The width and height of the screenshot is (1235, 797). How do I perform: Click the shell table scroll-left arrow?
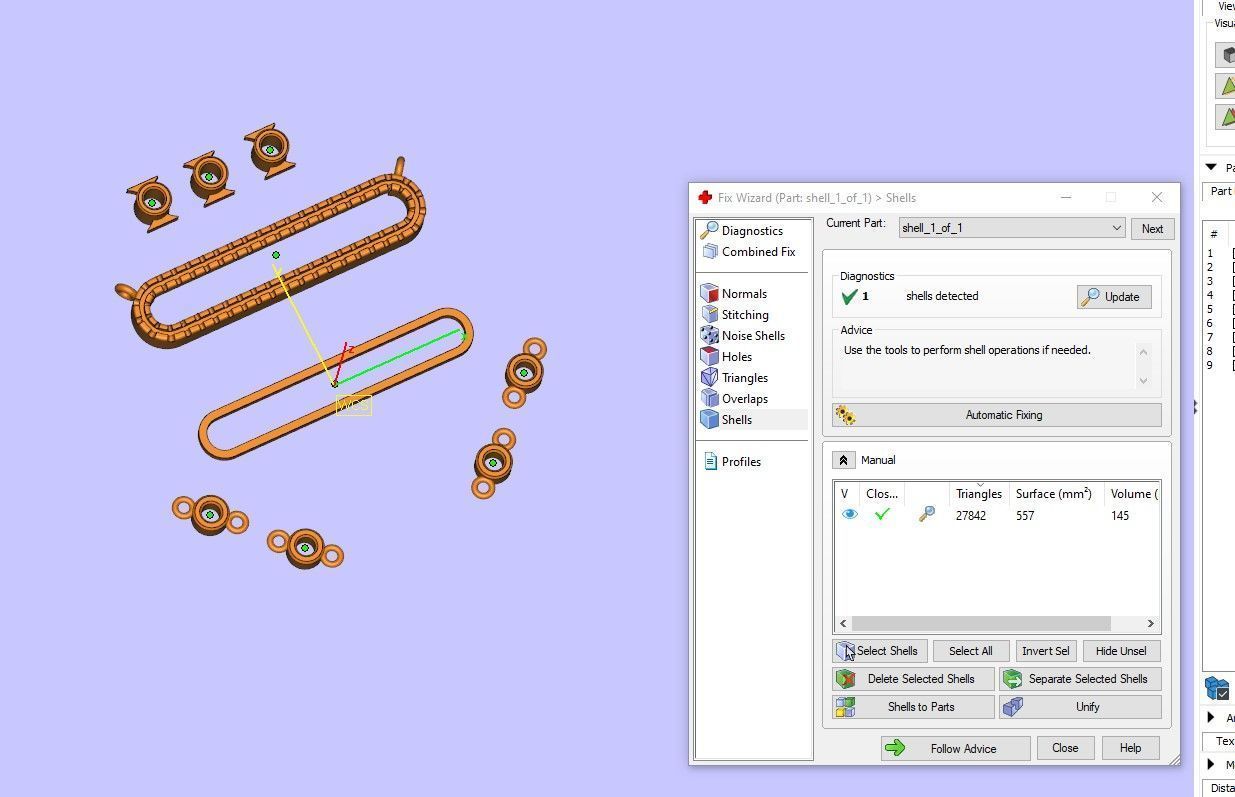[x=843, y=623]
